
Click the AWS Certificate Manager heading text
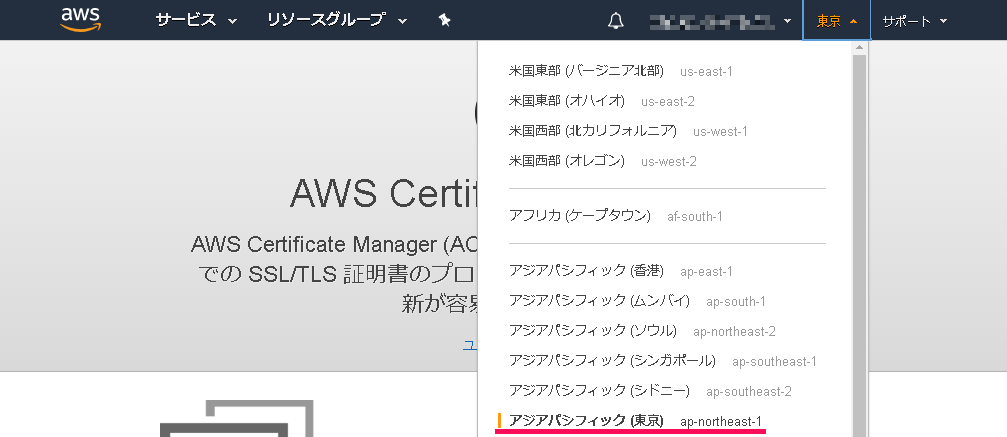tap(383, 193)
